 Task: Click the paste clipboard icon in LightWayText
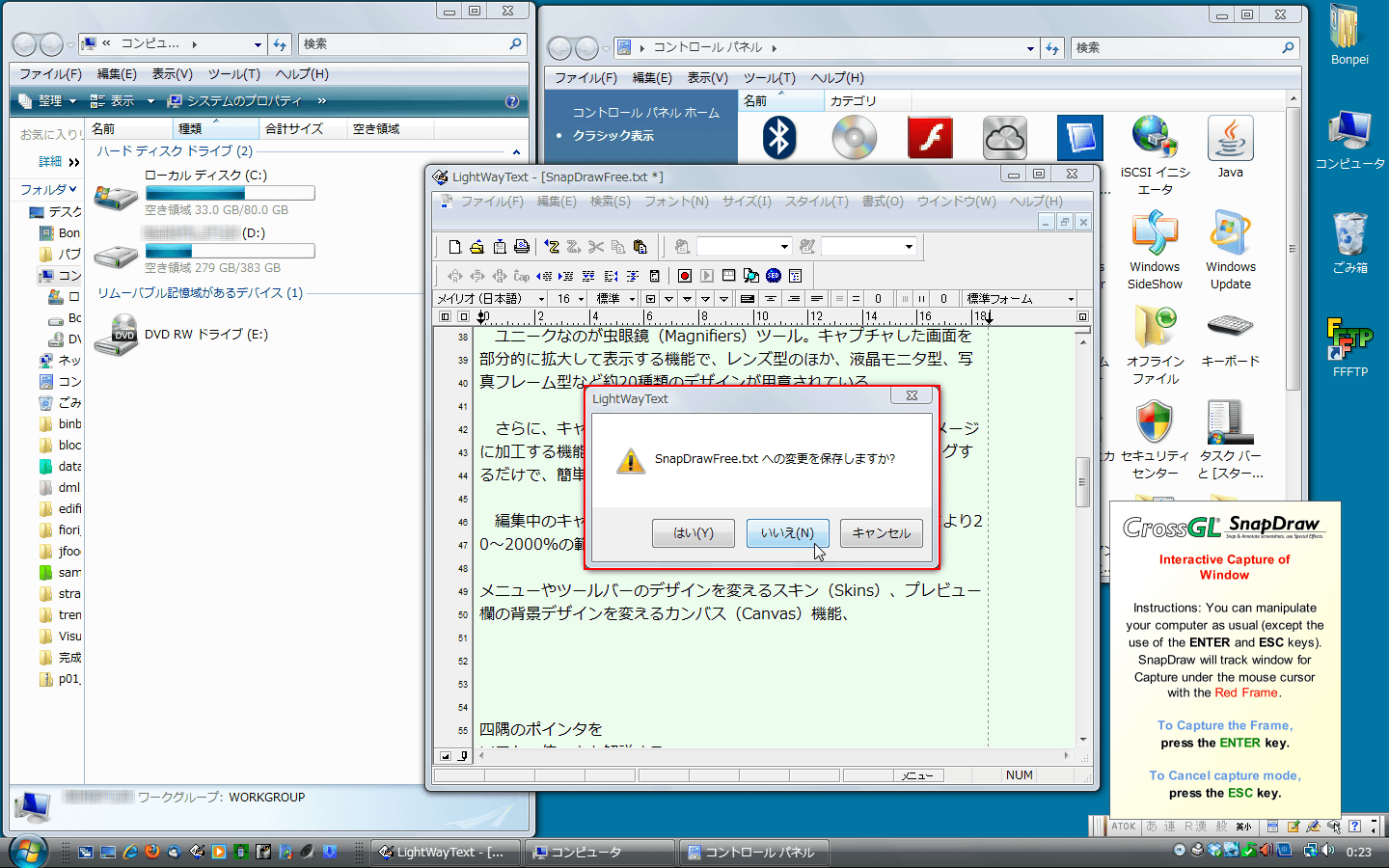[x=640, y=247]
